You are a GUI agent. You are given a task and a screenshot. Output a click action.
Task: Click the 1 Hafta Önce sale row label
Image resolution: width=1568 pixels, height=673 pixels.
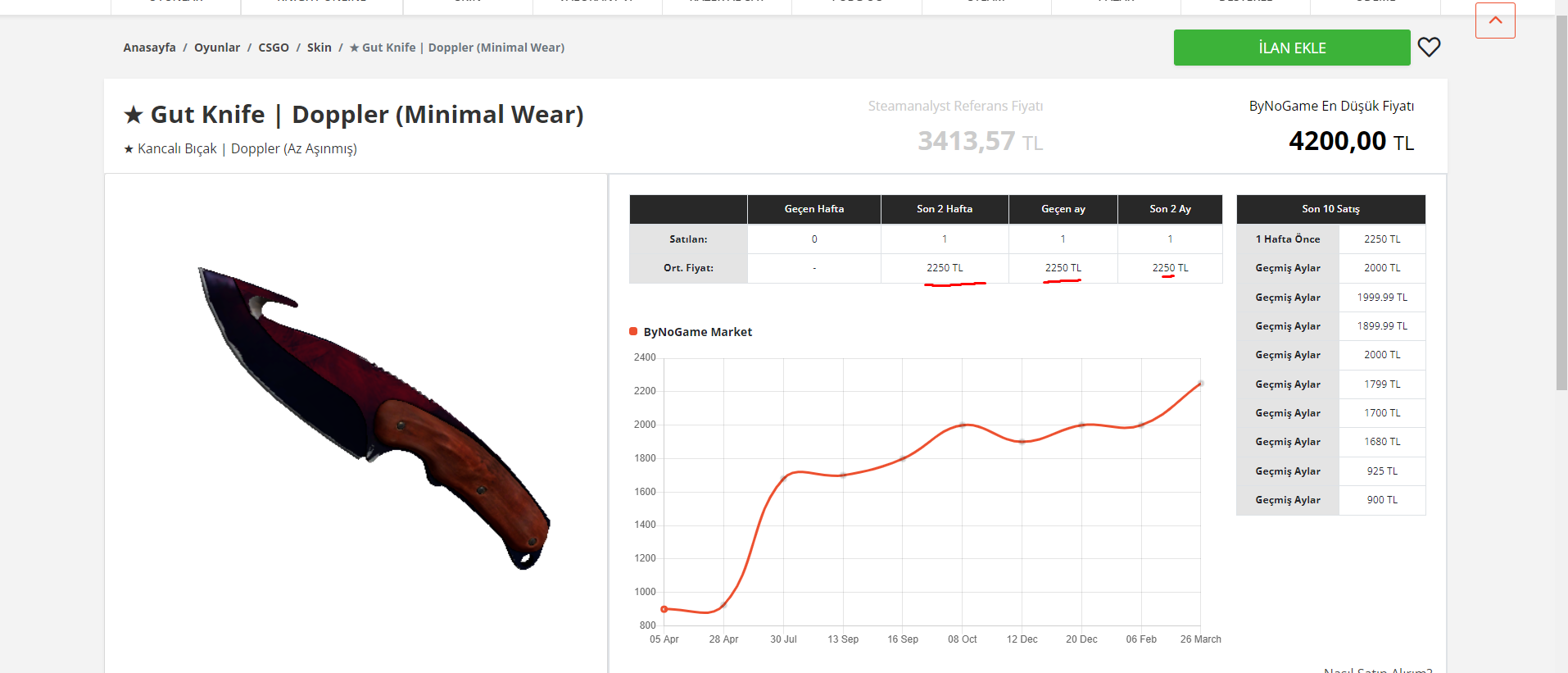click(x=1288, y=239)
